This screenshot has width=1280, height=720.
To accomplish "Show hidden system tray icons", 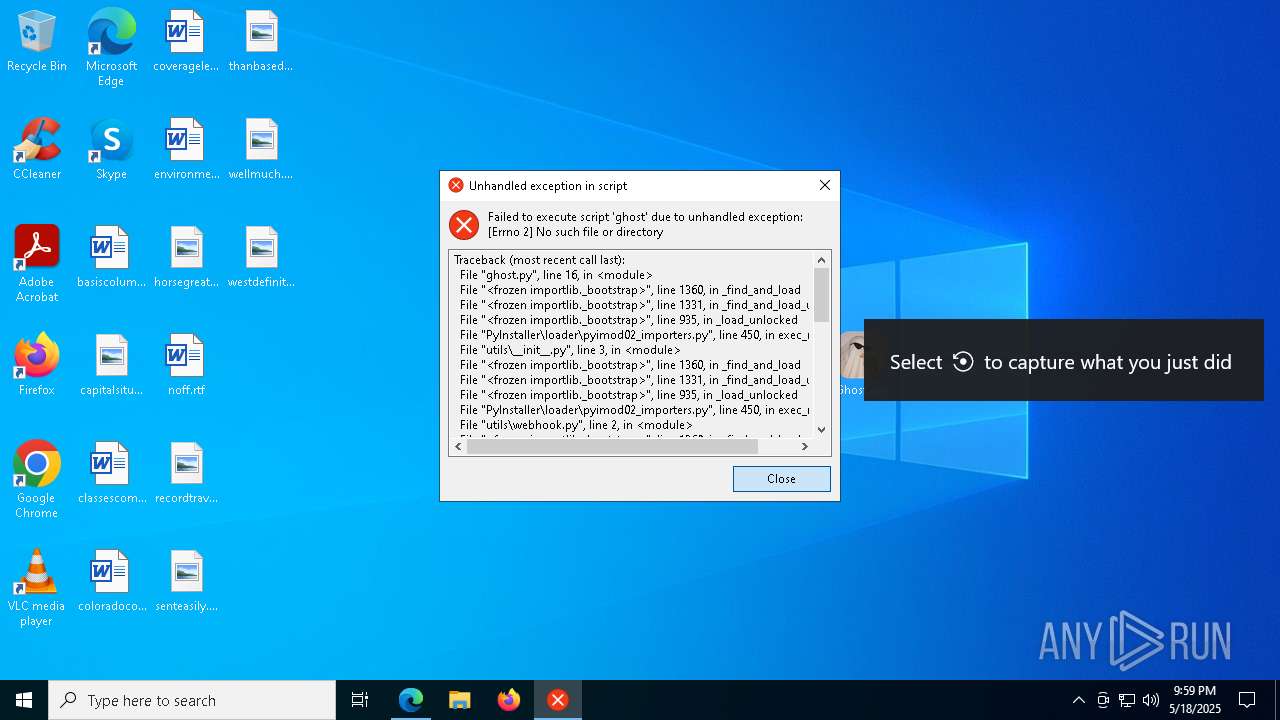I will click(x=1078, y=700).
